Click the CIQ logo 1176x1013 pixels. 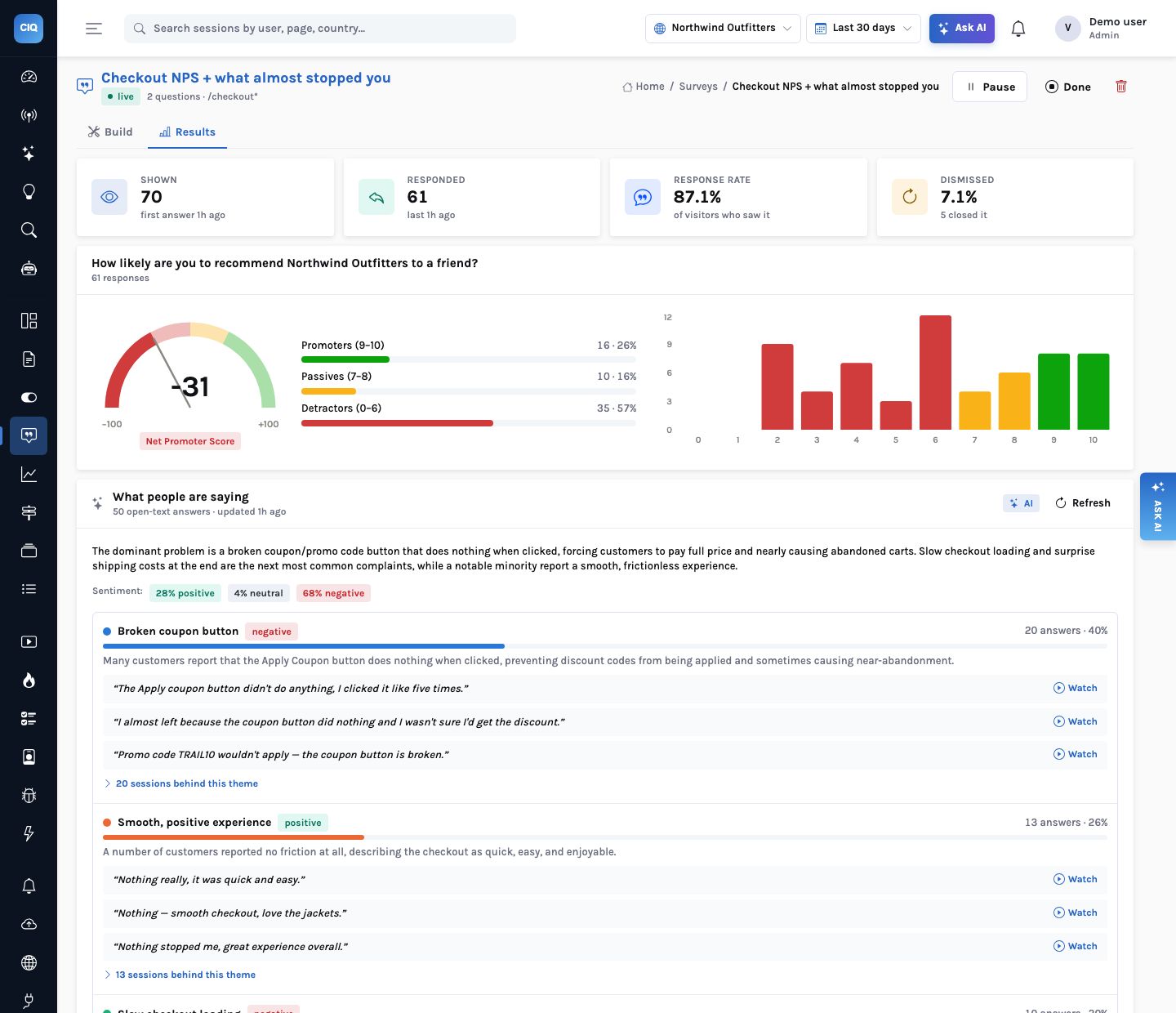click(x=29, y=28)
